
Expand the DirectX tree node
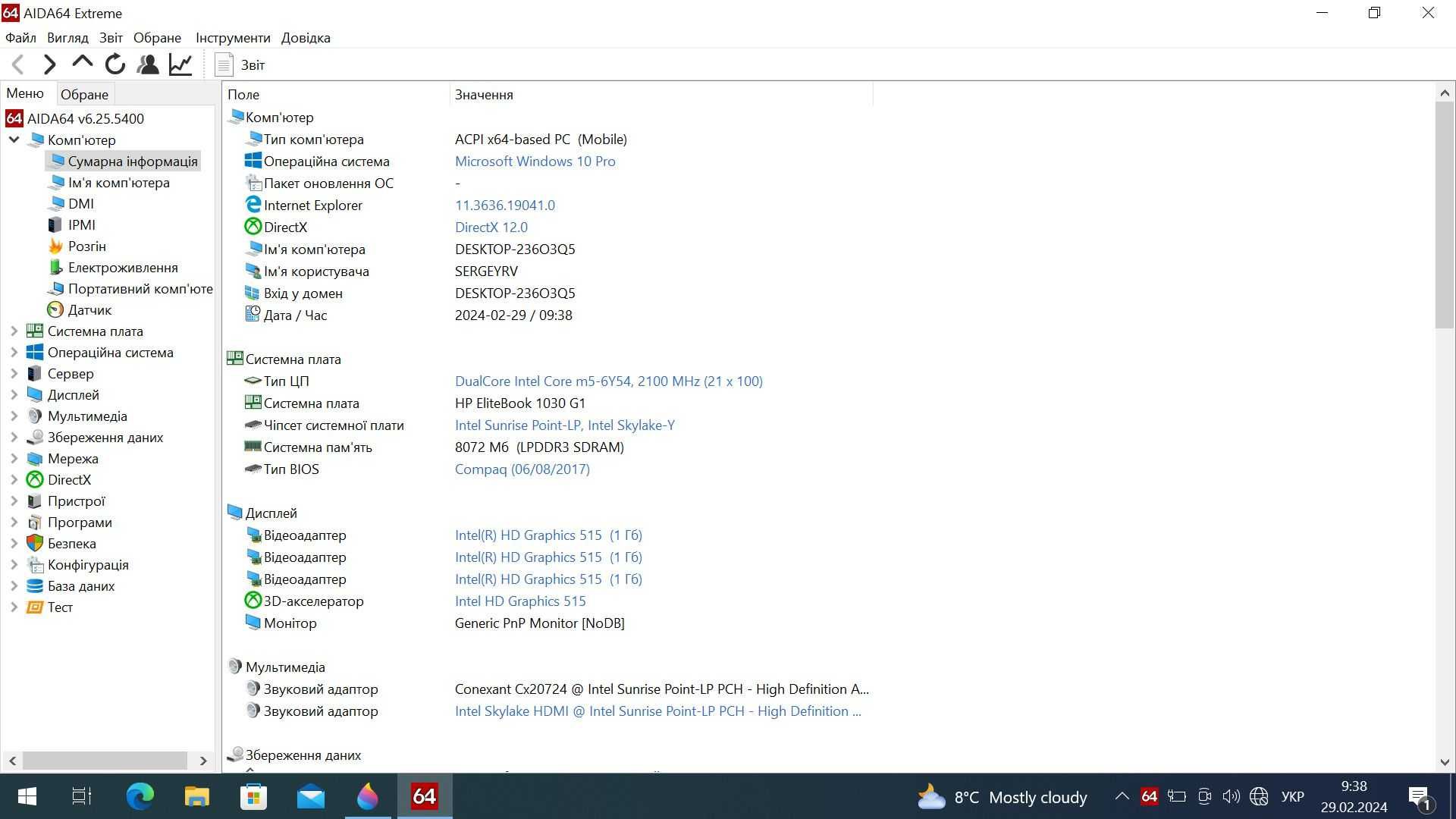click(x=14, y=479)
